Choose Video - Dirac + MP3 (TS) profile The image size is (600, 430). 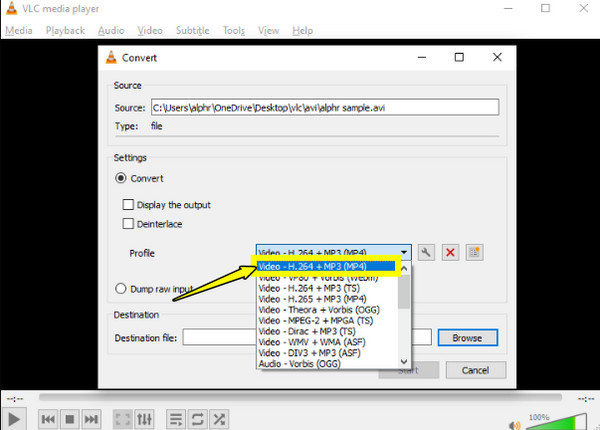click(328, 331)
